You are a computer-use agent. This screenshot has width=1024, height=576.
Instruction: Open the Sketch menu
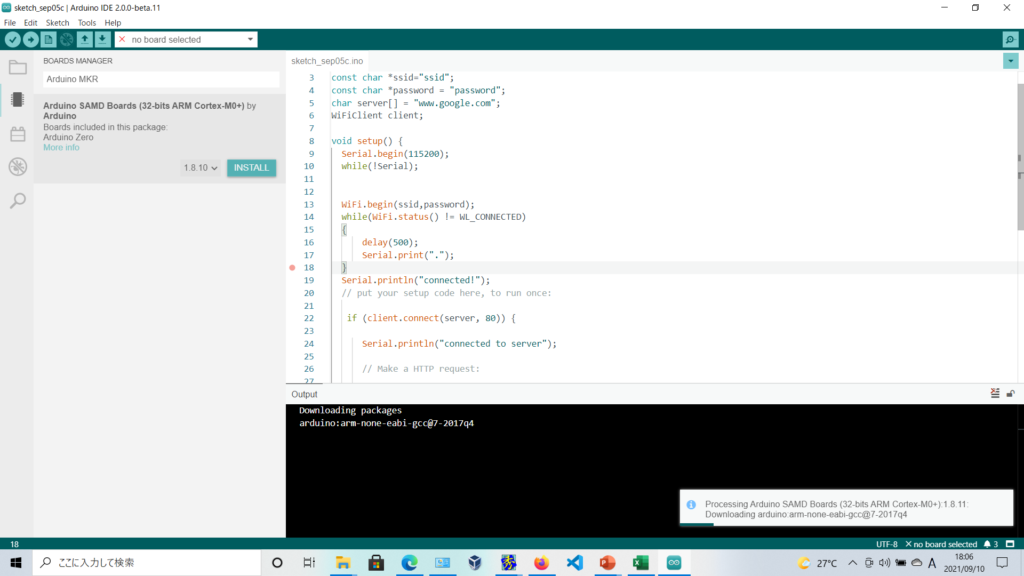click(57, 22)
